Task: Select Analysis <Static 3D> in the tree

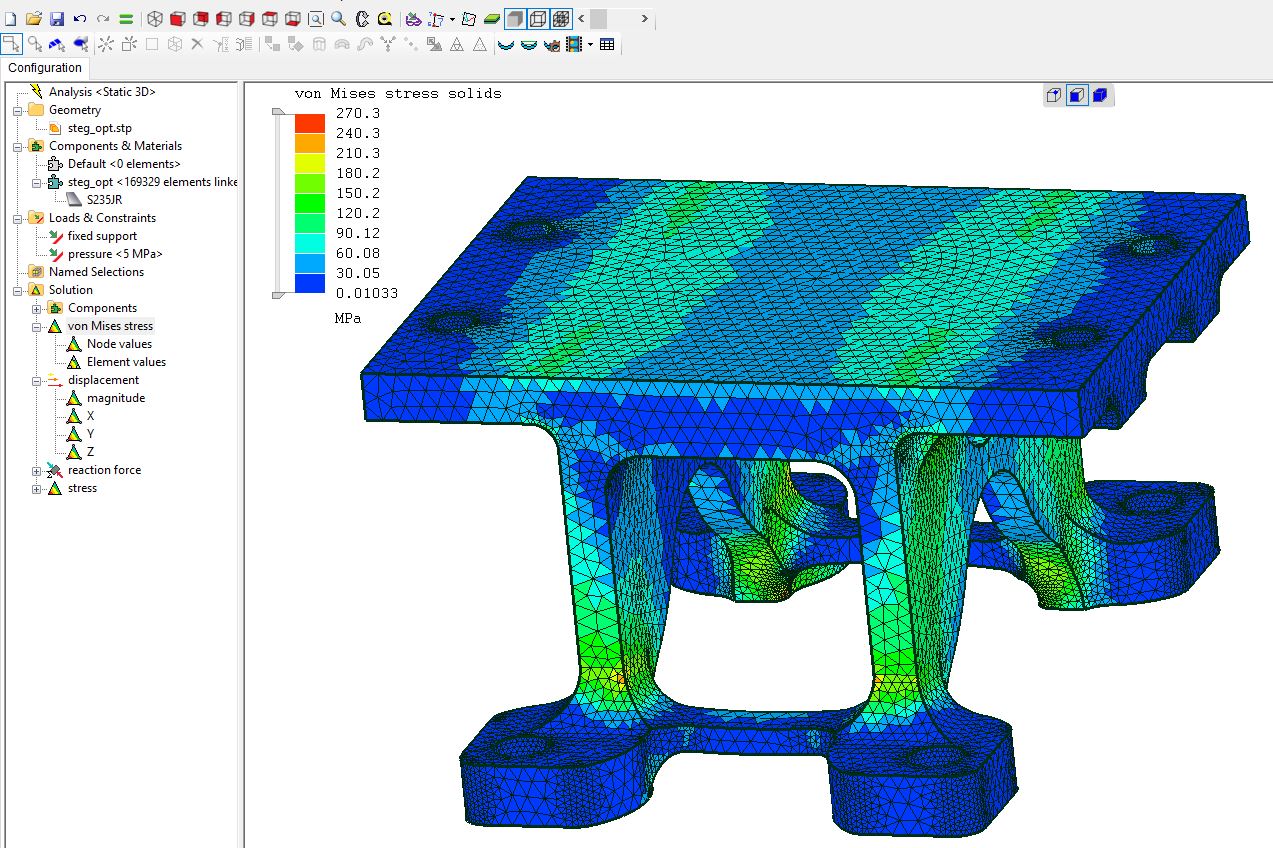Action: (102, 92)
